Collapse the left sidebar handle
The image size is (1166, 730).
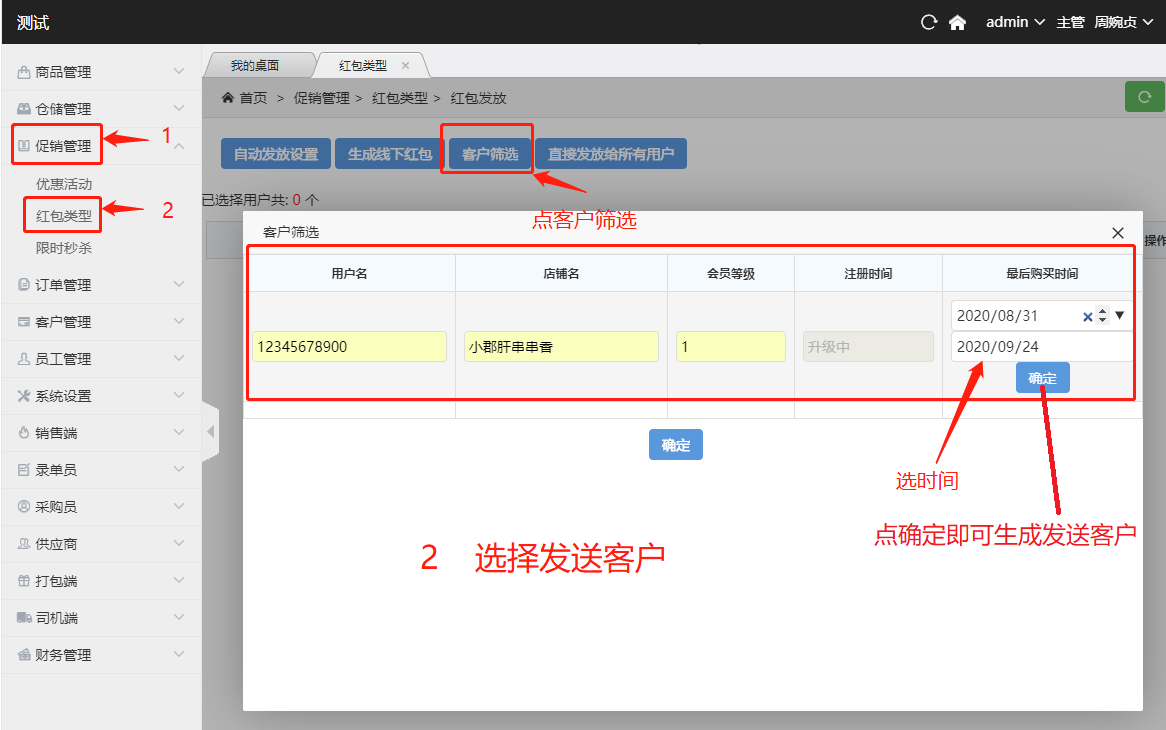click(x=210, y=432)
